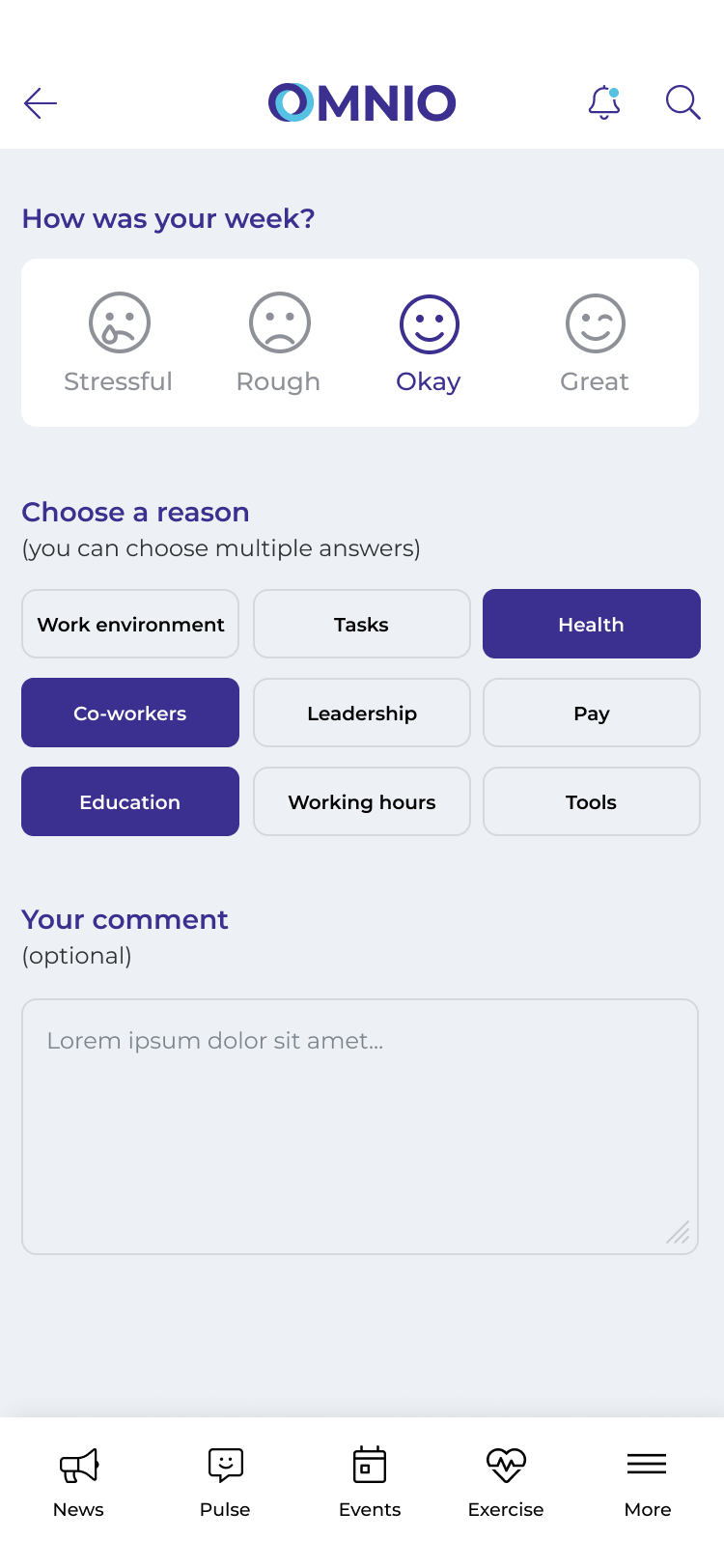
Task: Toggle the Work environment reason
Action: pos(130,624)
